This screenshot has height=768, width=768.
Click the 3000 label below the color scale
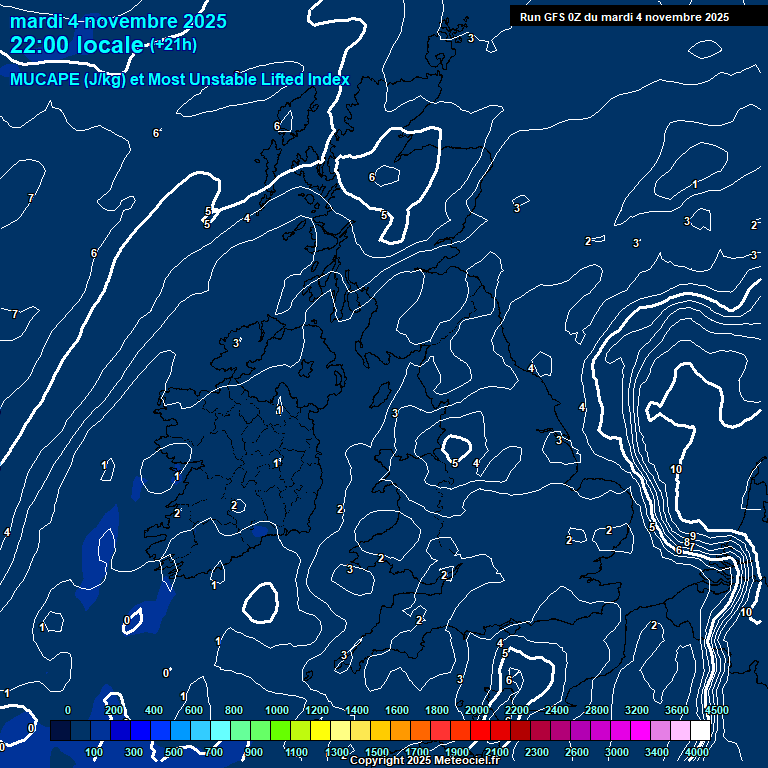click(617, 752)
